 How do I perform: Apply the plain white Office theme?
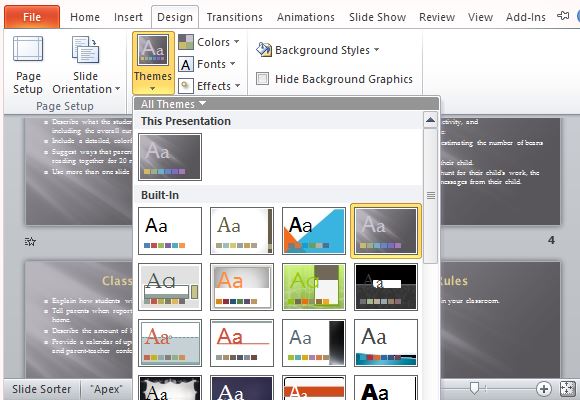pyautogui.click(x=170, y=231)
